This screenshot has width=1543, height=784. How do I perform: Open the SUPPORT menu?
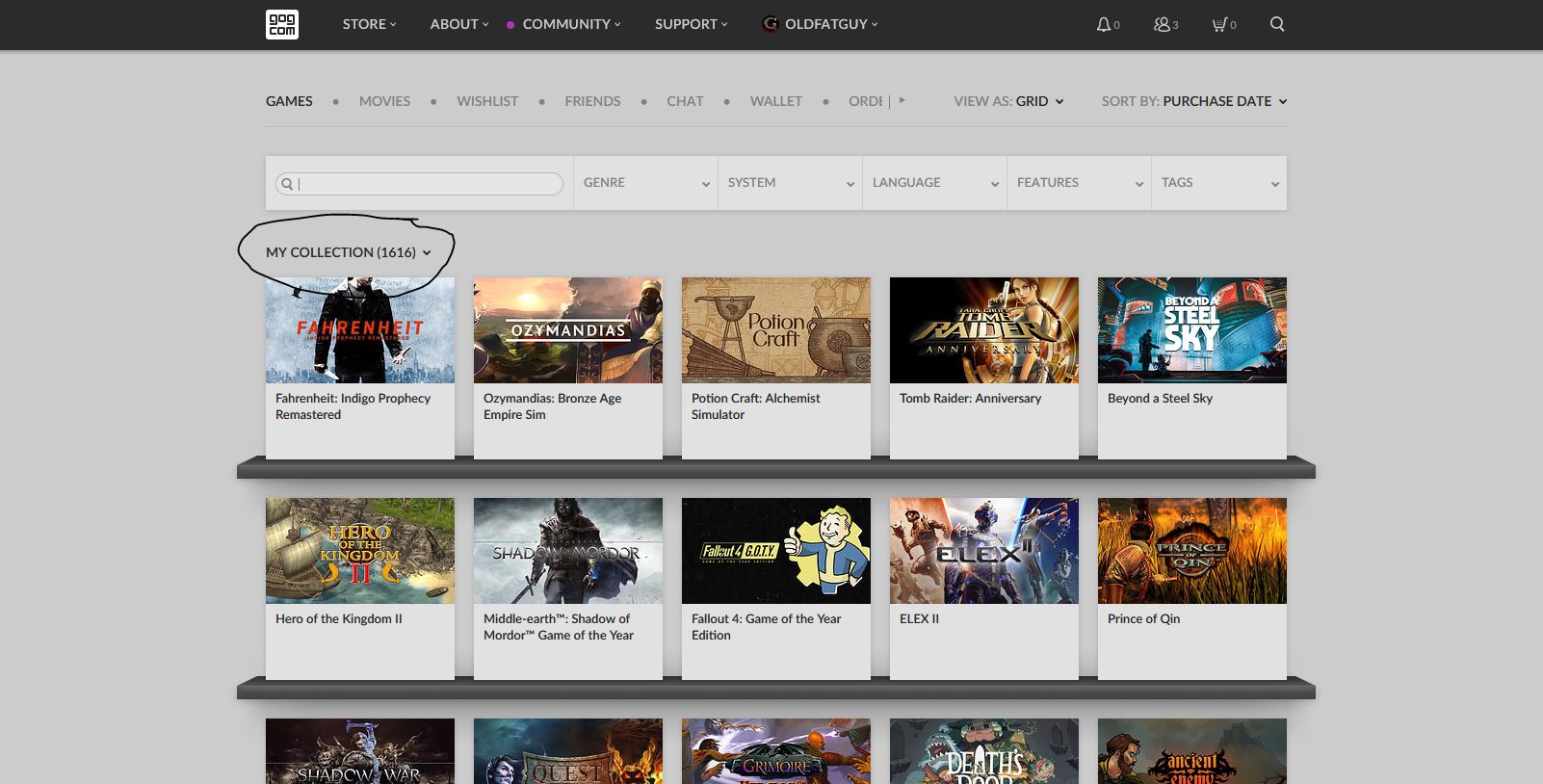coord(691,24)
